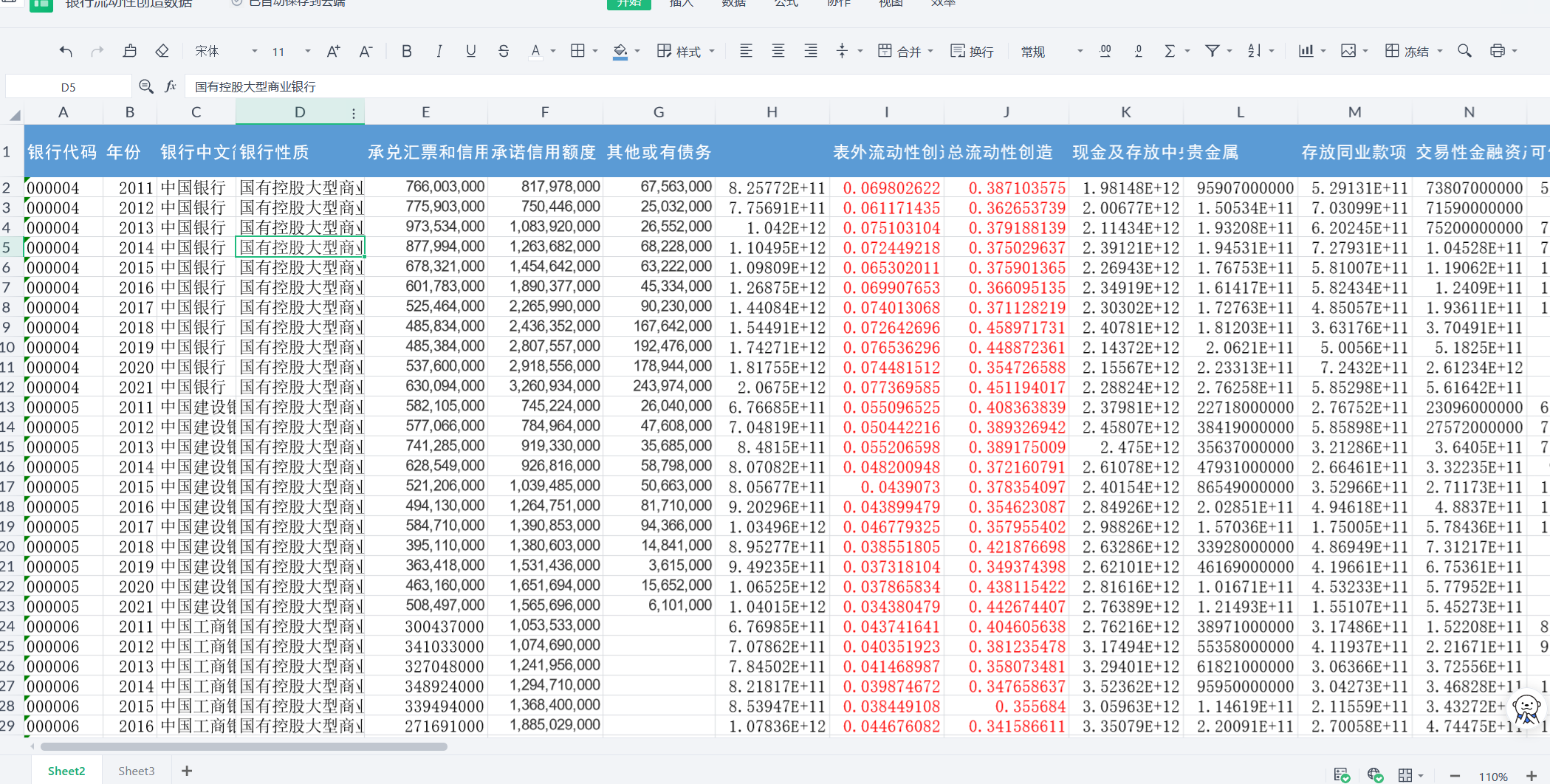Open the font name 宋体 dropdown
Viewport: 1550px width, 784px height.
point(225,51)
